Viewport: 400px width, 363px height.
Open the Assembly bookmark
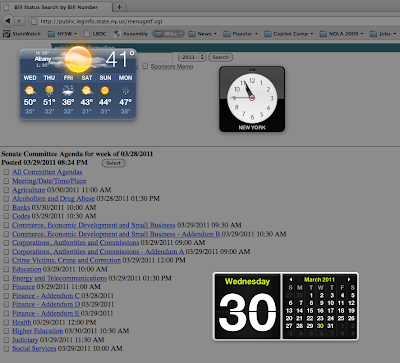[x=131, y=34]
